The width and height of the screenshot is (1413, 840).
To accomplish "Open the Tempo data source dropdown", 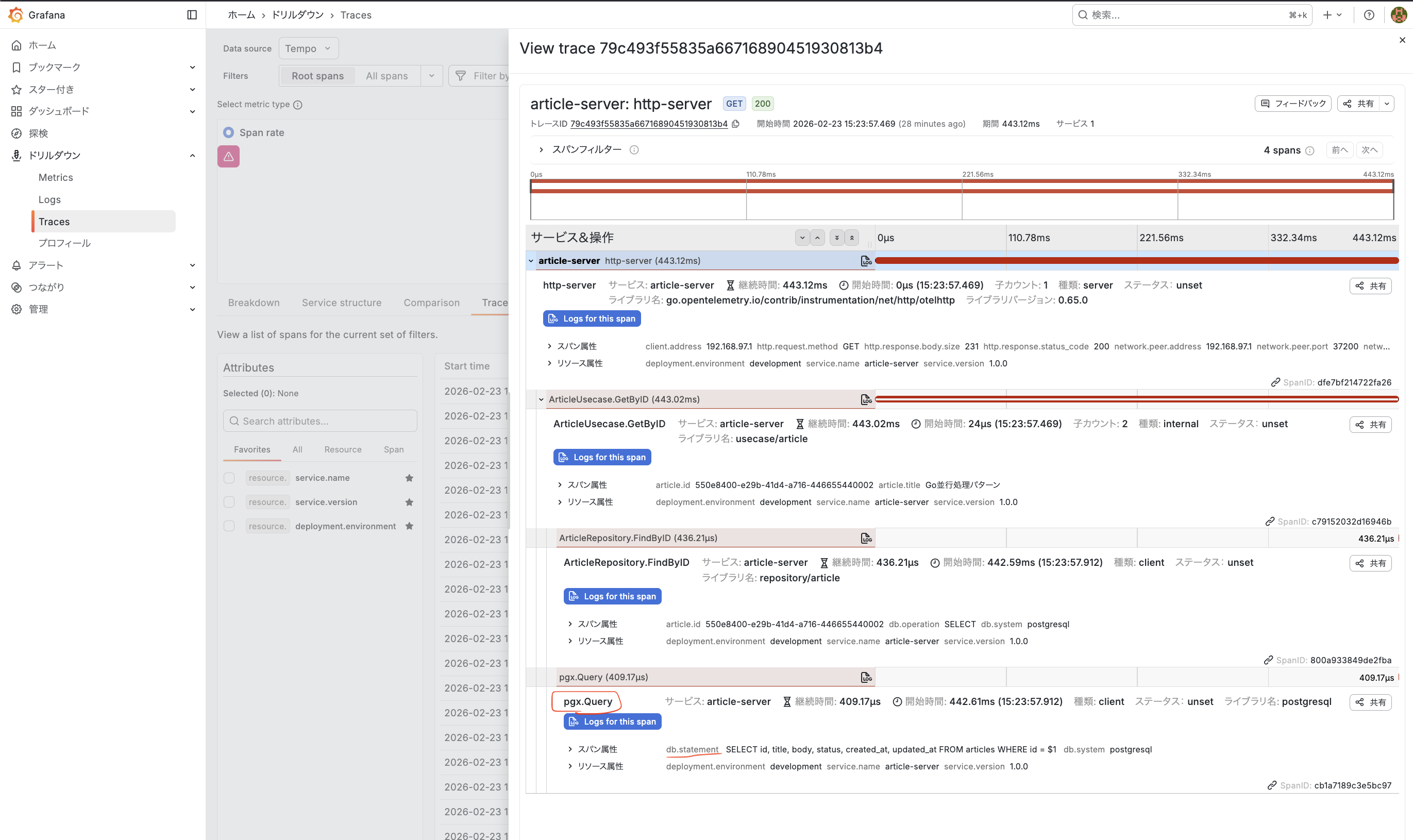I will pyautogui.click(x=308, y=48).
